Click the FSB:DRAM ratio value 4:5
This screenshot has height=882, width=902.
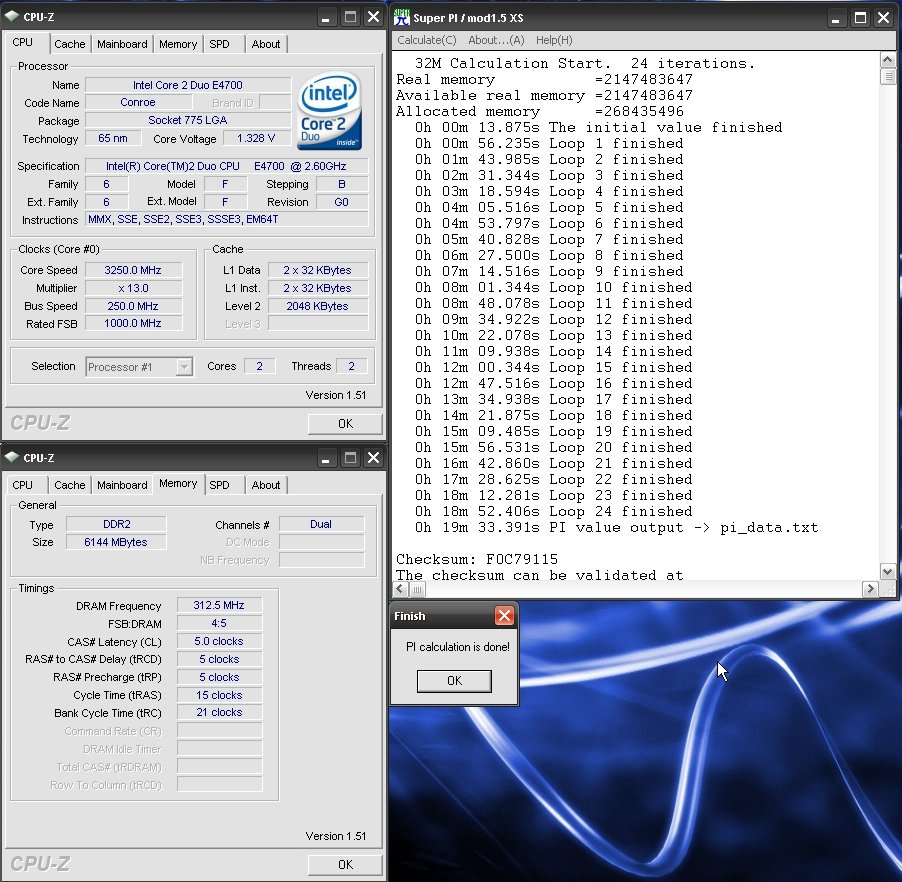[x=219, y=623]
